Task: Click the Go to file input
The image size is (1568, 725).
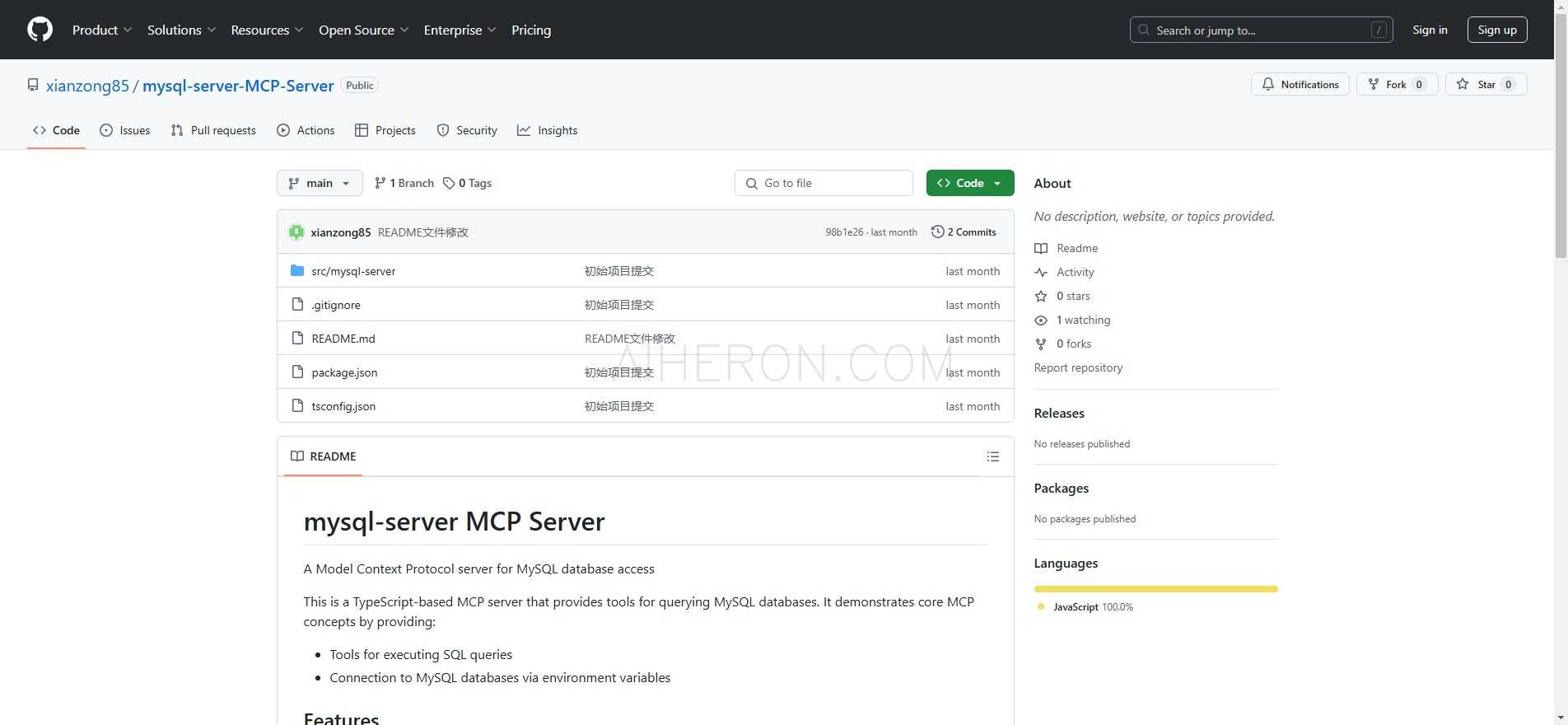Action: pyautogui.click(x=824, y=183)
